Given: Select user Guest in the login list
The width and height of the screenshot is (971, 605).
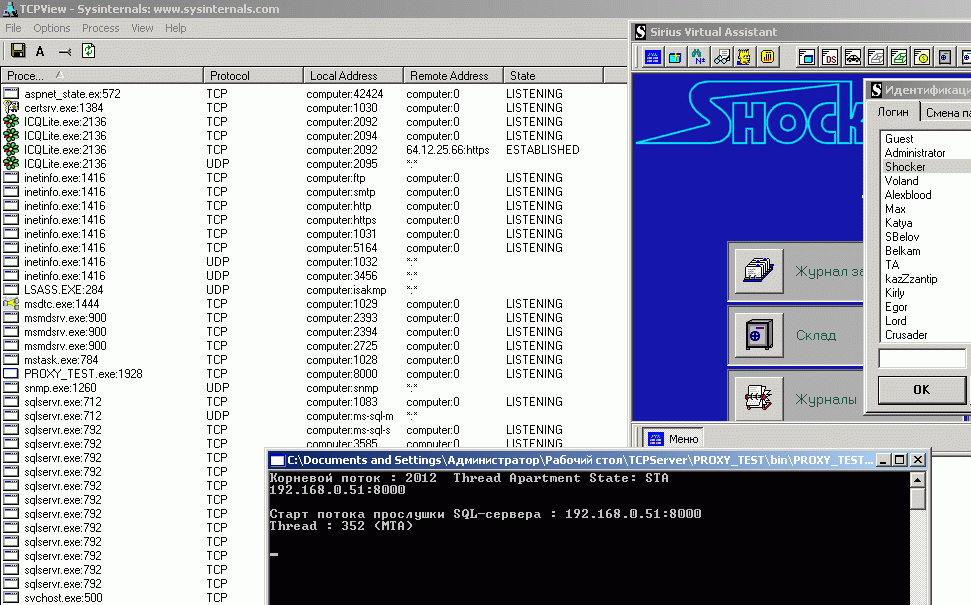Looking at the screenshot, I should click(x=899, y=139).
